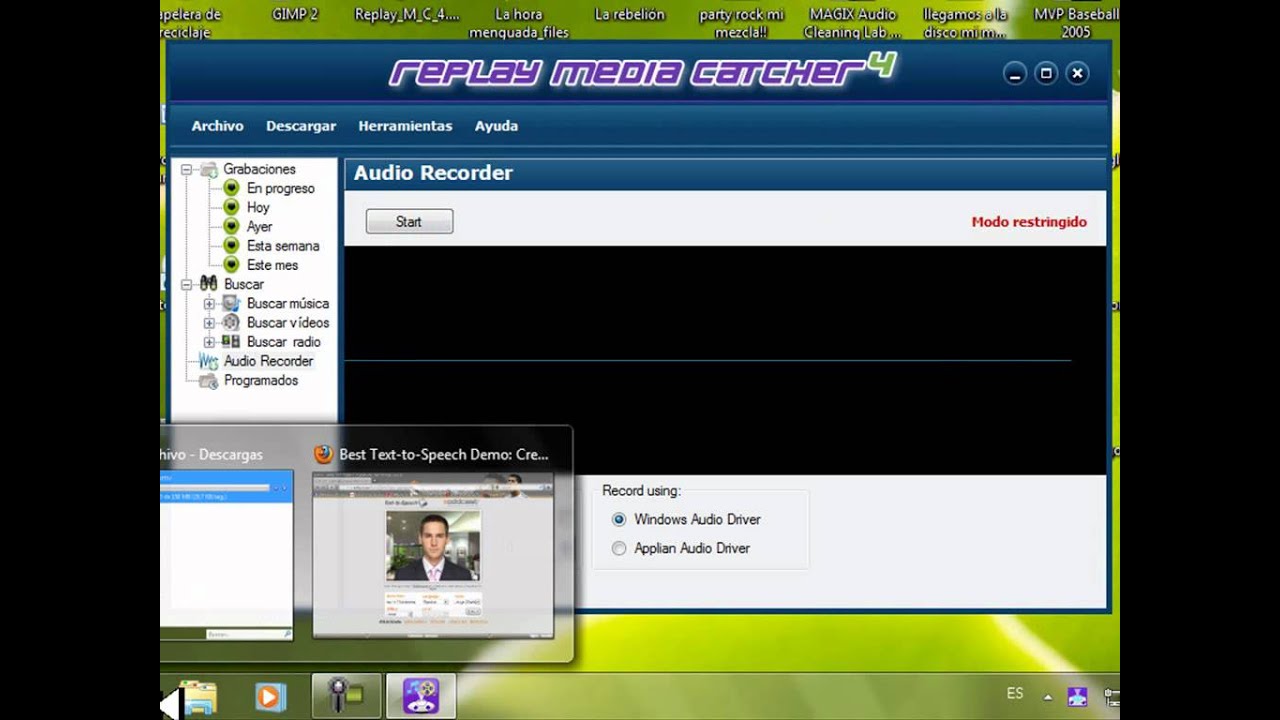The width and height of the screenshot is (1280, 720).
Task: Click the La rebelión desktop label
Action: [629, 15]
